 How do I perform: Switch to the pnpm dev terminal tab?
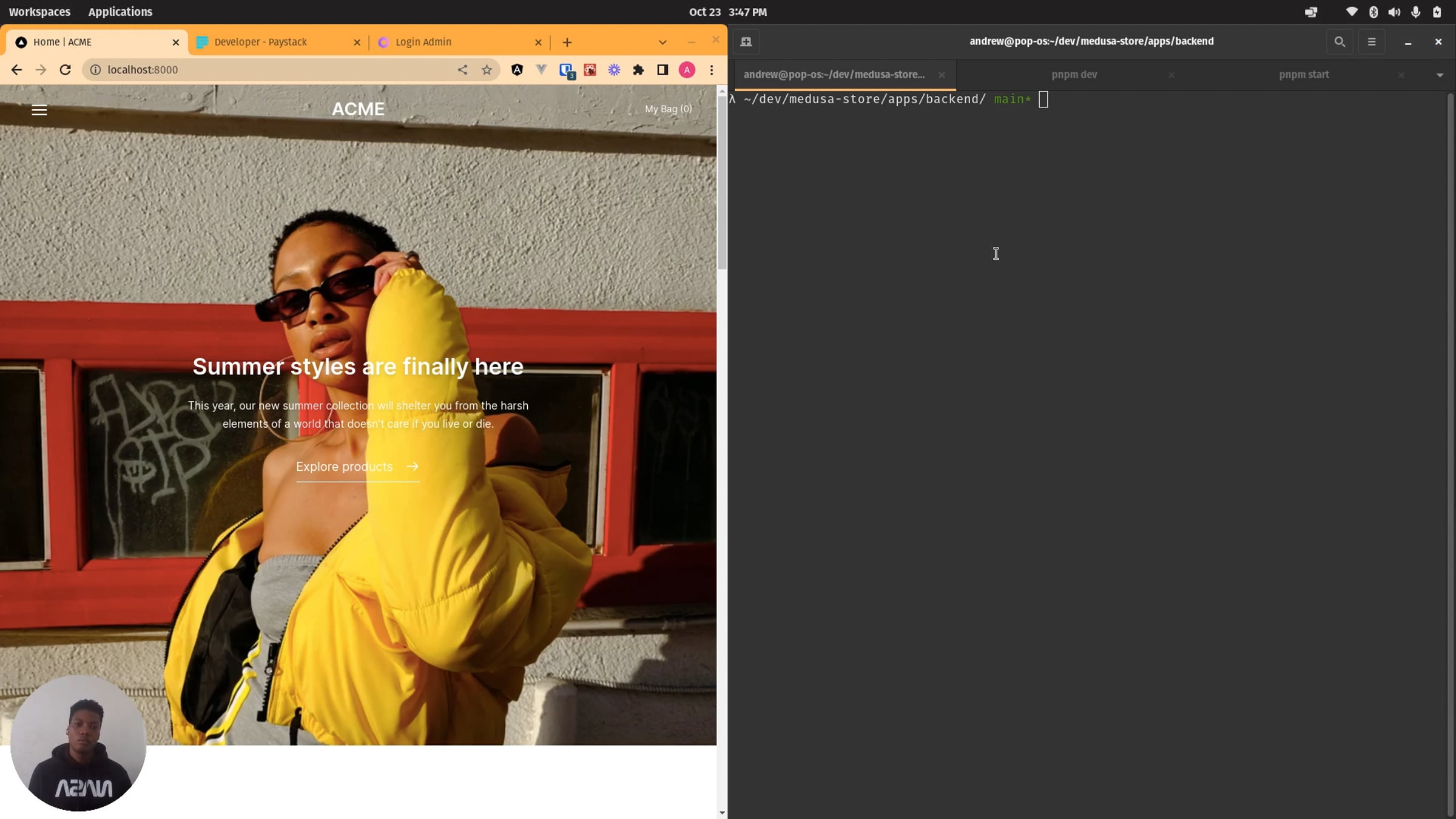tap(1074, 75)
